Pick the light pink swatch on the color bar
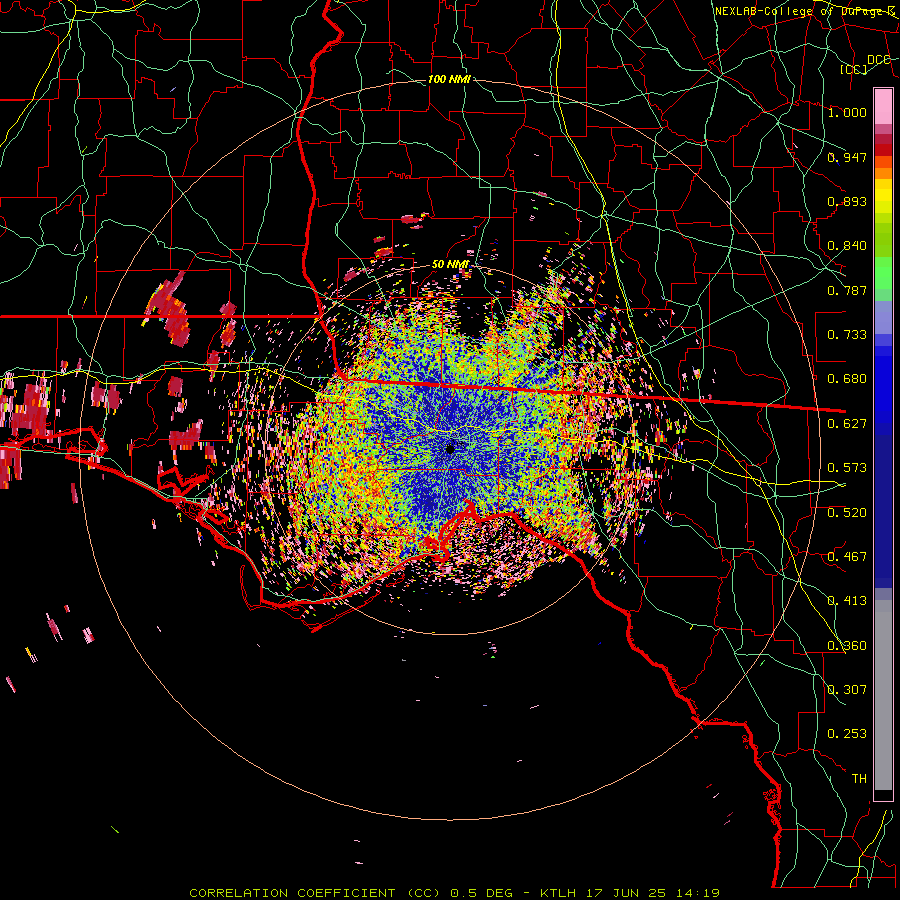Screen dimensions: 900x900 click(883, 106)
